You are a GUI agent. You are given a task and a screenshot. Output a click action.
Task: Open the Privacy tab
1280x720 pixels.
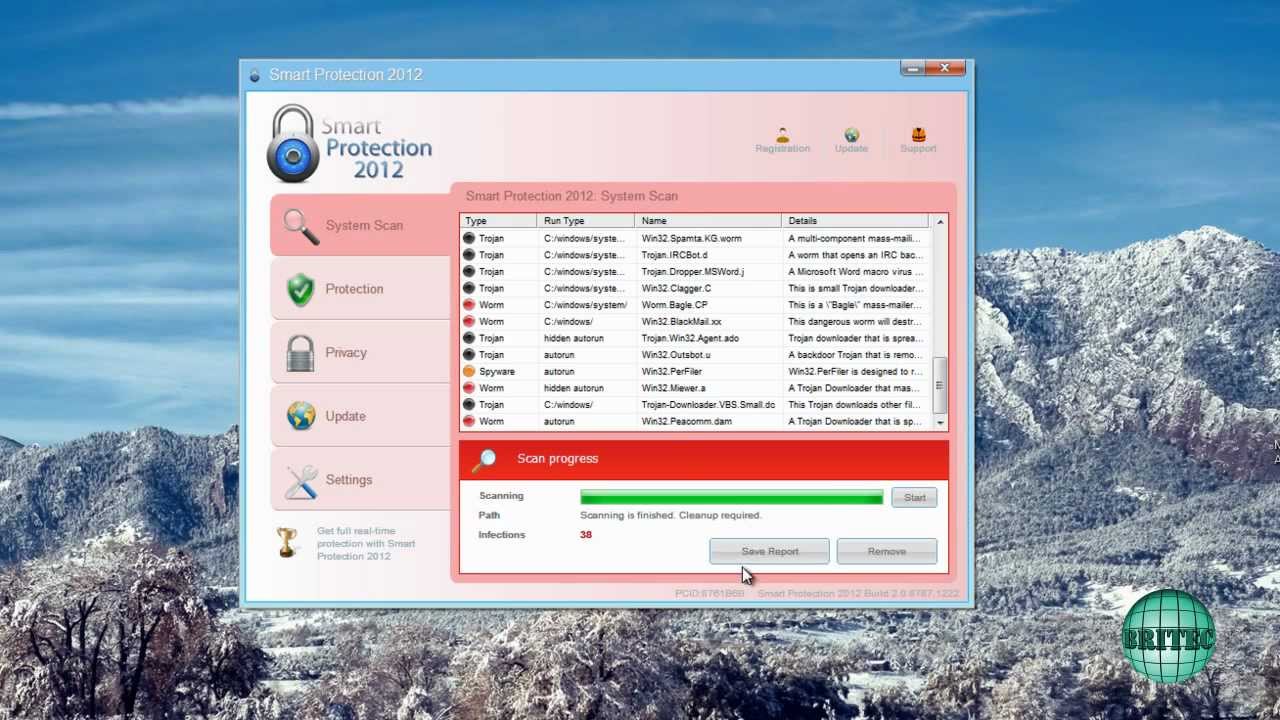click(361, 353)
